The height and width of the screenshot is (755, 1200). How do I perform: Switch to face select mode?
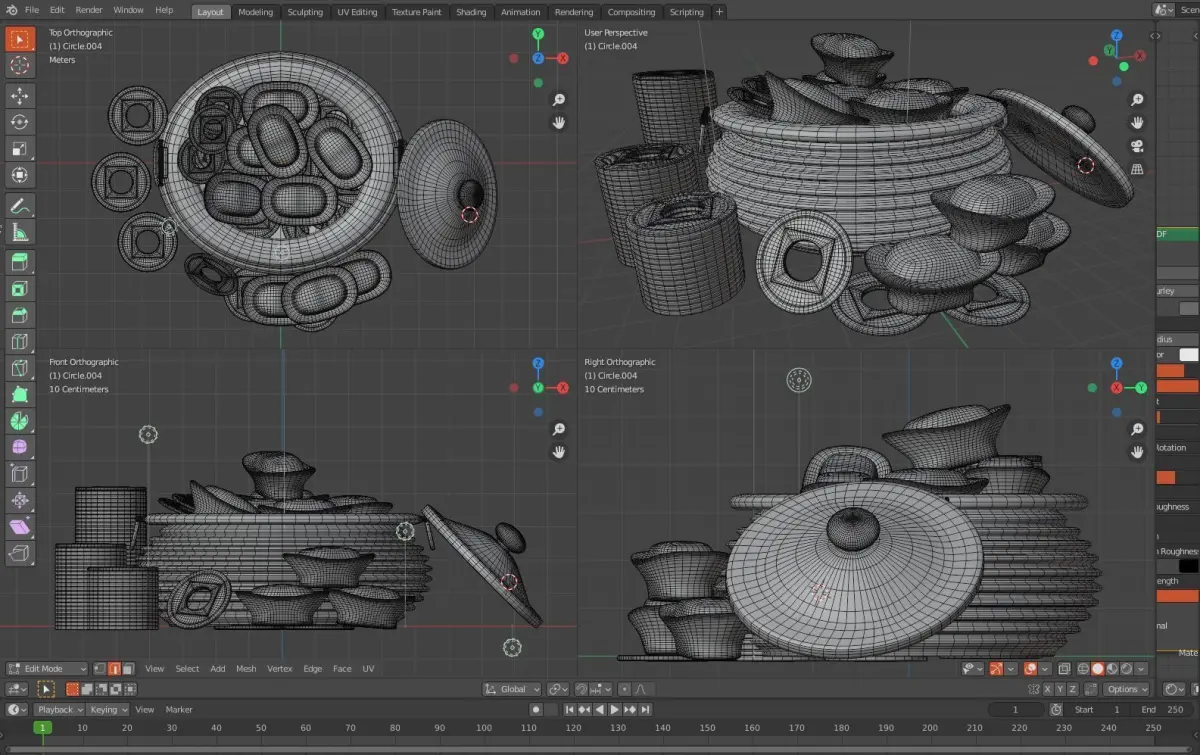point(128,668)
